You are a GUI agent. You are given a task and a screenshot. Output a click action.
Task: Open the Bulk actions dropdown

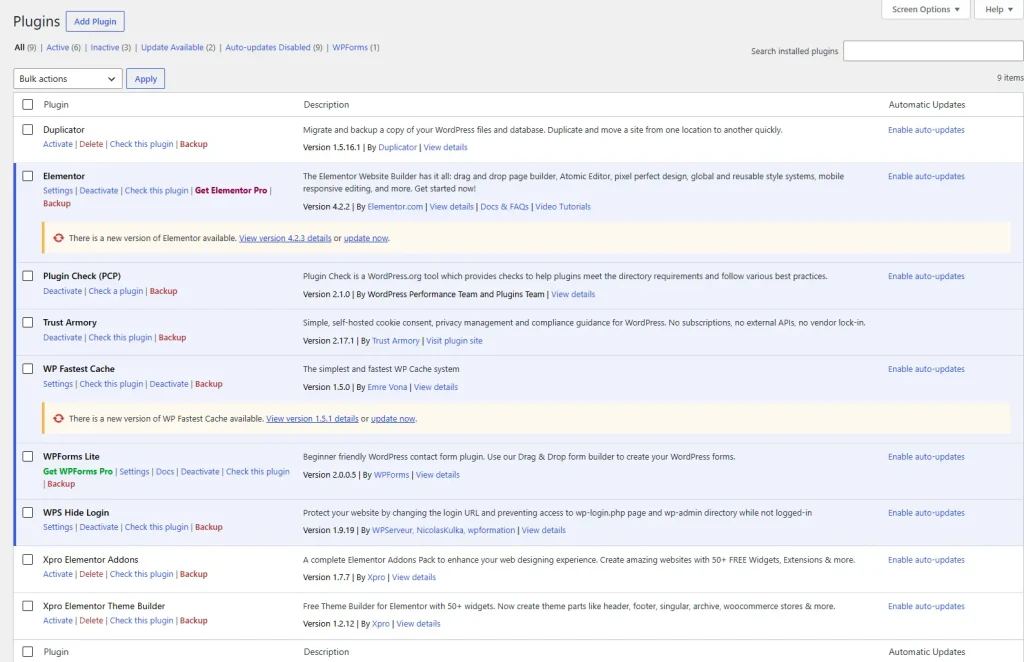68,78
